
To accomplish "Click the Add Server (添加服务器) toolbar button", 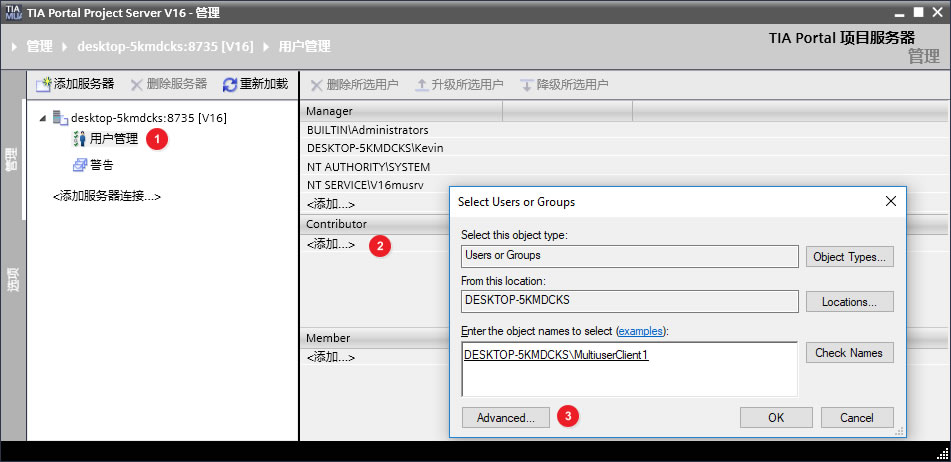I will (75, 84).
